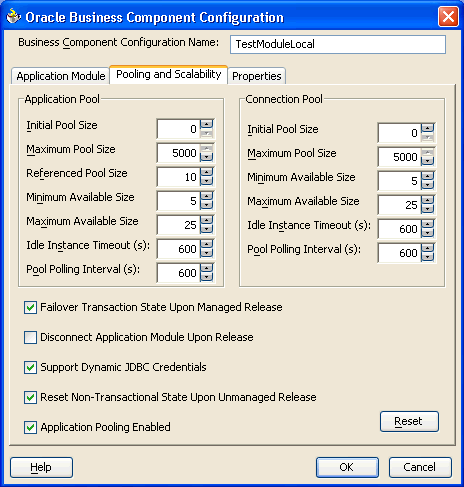Image resolution: width=464 pixels, height=487 pixels.
Task: Decrease Application Pool Minimum Available Size
Action: (207, 205)
